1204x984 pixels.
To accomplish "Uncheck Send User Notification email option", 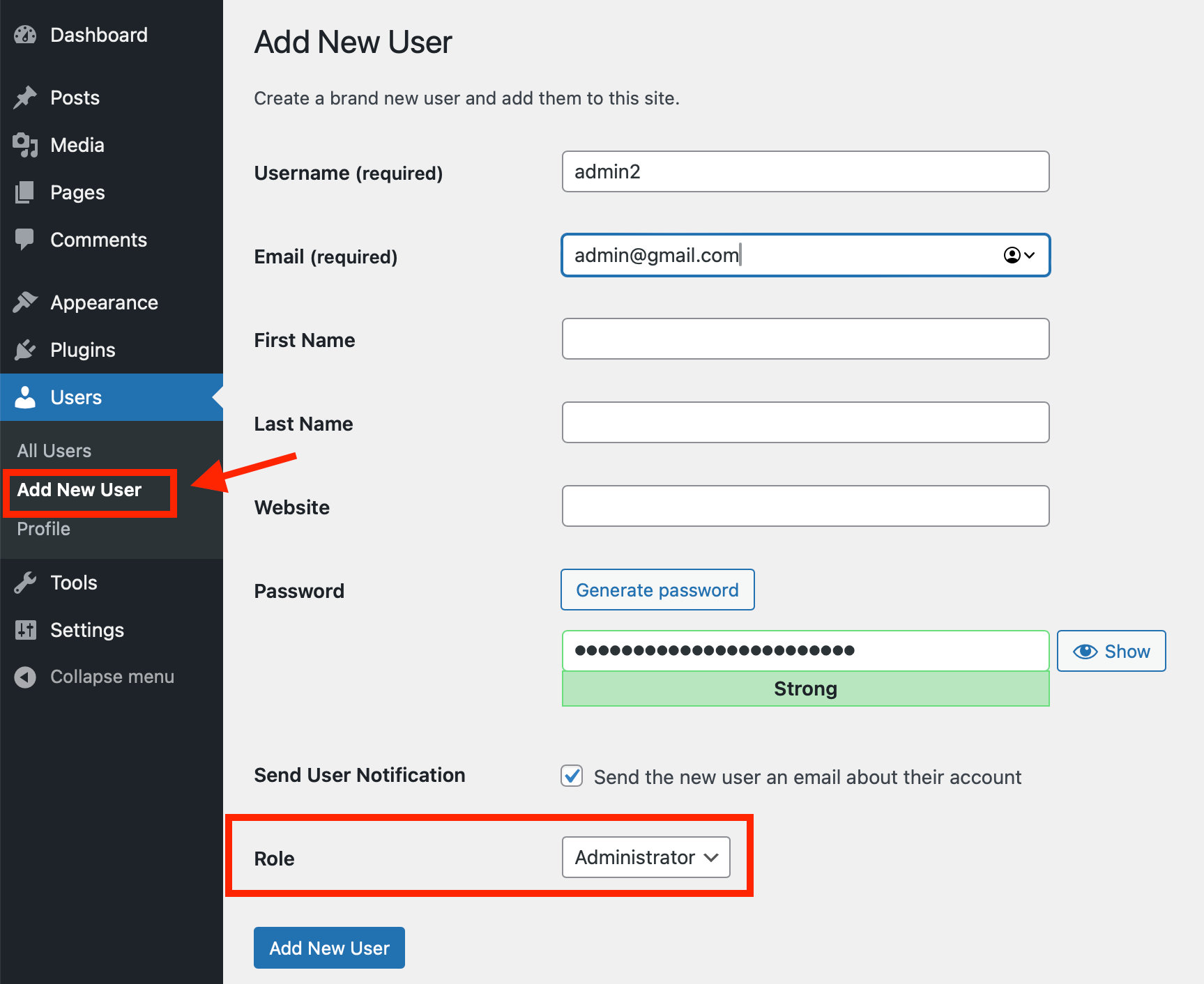I will 571,776.
